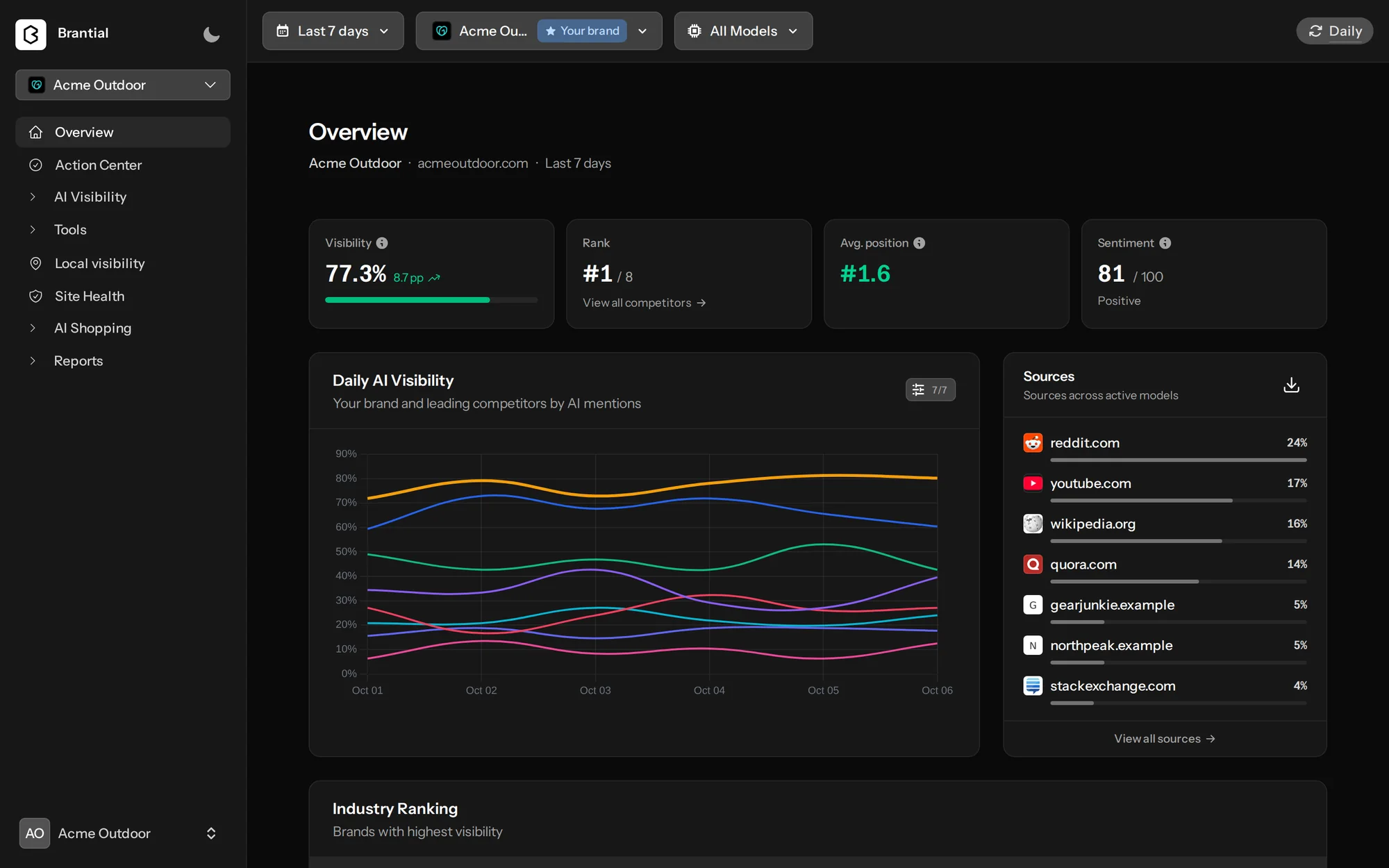Click the reddit.com source icon

[1033, 442]
